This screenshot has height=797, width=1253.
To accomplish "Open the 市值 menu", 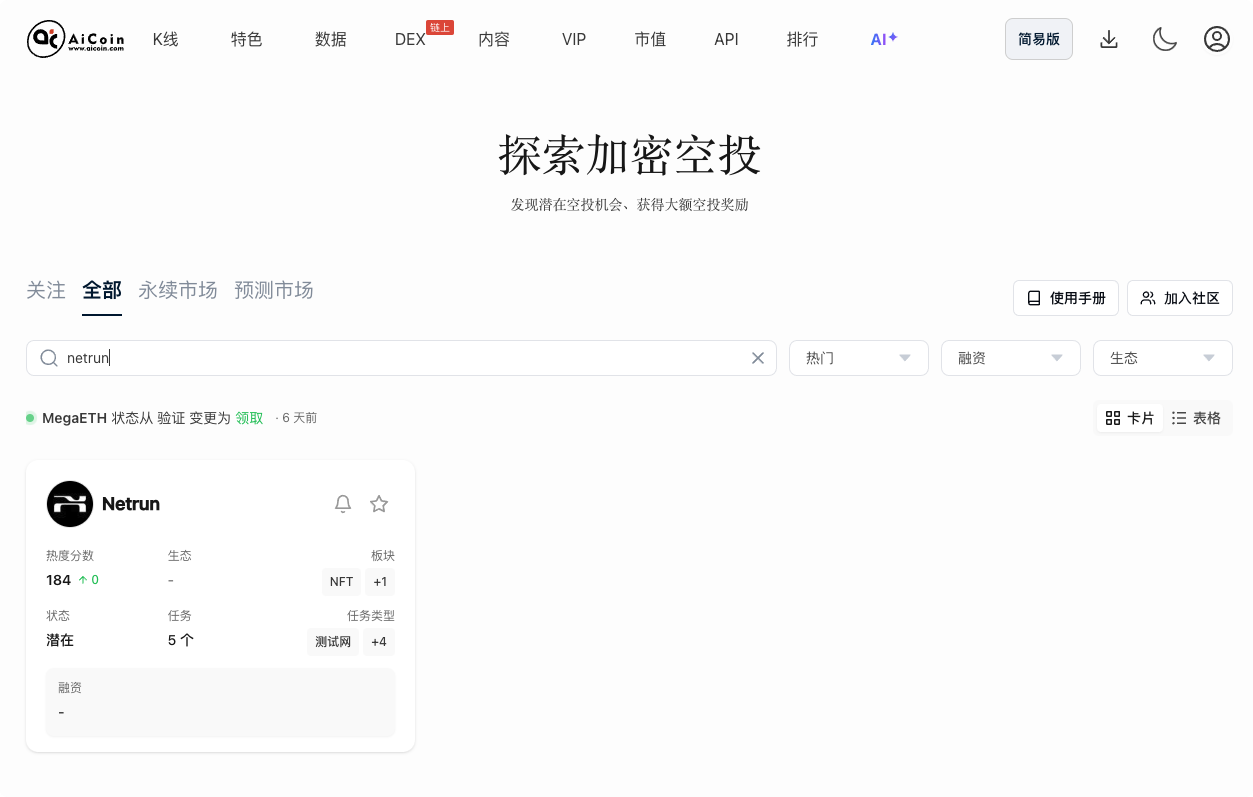I will [x=650, y=39].
